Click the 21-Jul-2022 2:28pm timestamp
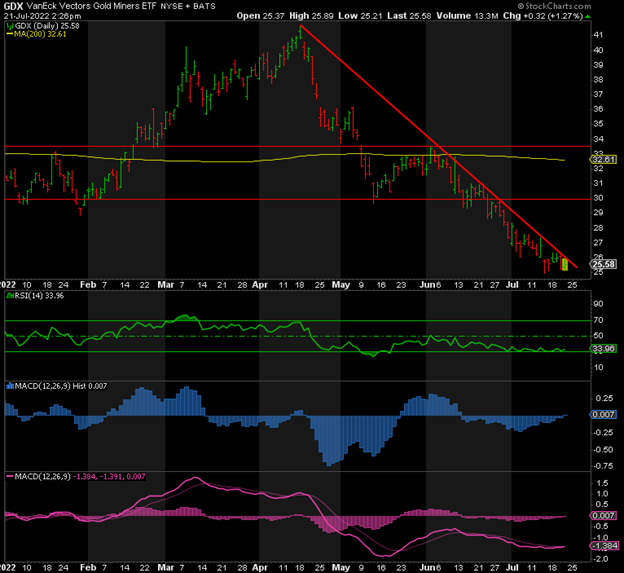The width and height of the screenshot is (624, 573). pos(43,16)
